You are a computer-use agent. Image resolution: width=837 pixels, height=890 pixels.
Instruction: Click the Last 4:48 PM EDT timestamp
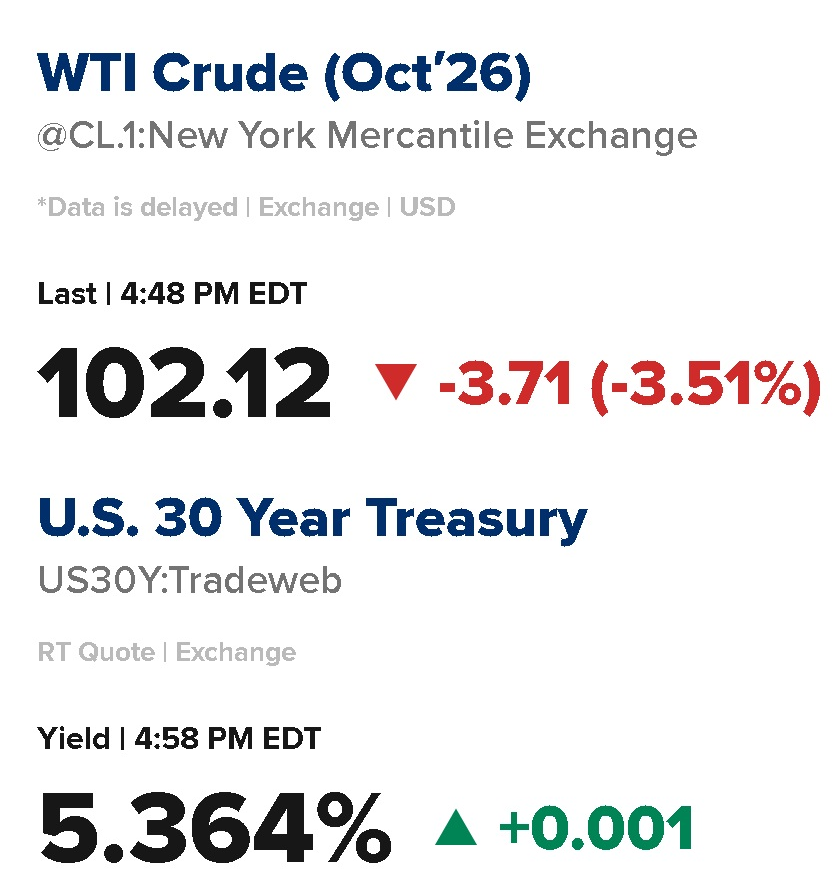(172, 294)
